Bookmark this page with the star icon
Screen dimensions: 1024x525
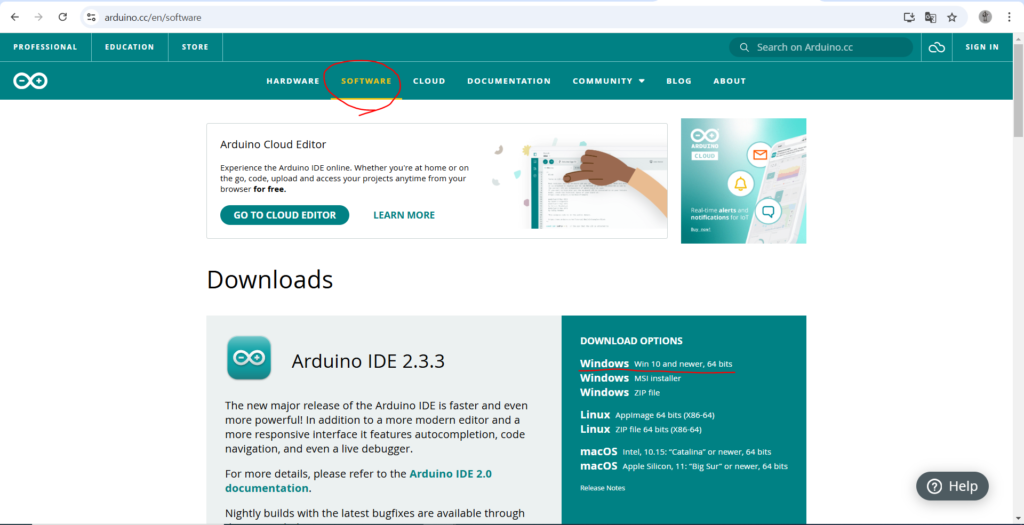952,18
